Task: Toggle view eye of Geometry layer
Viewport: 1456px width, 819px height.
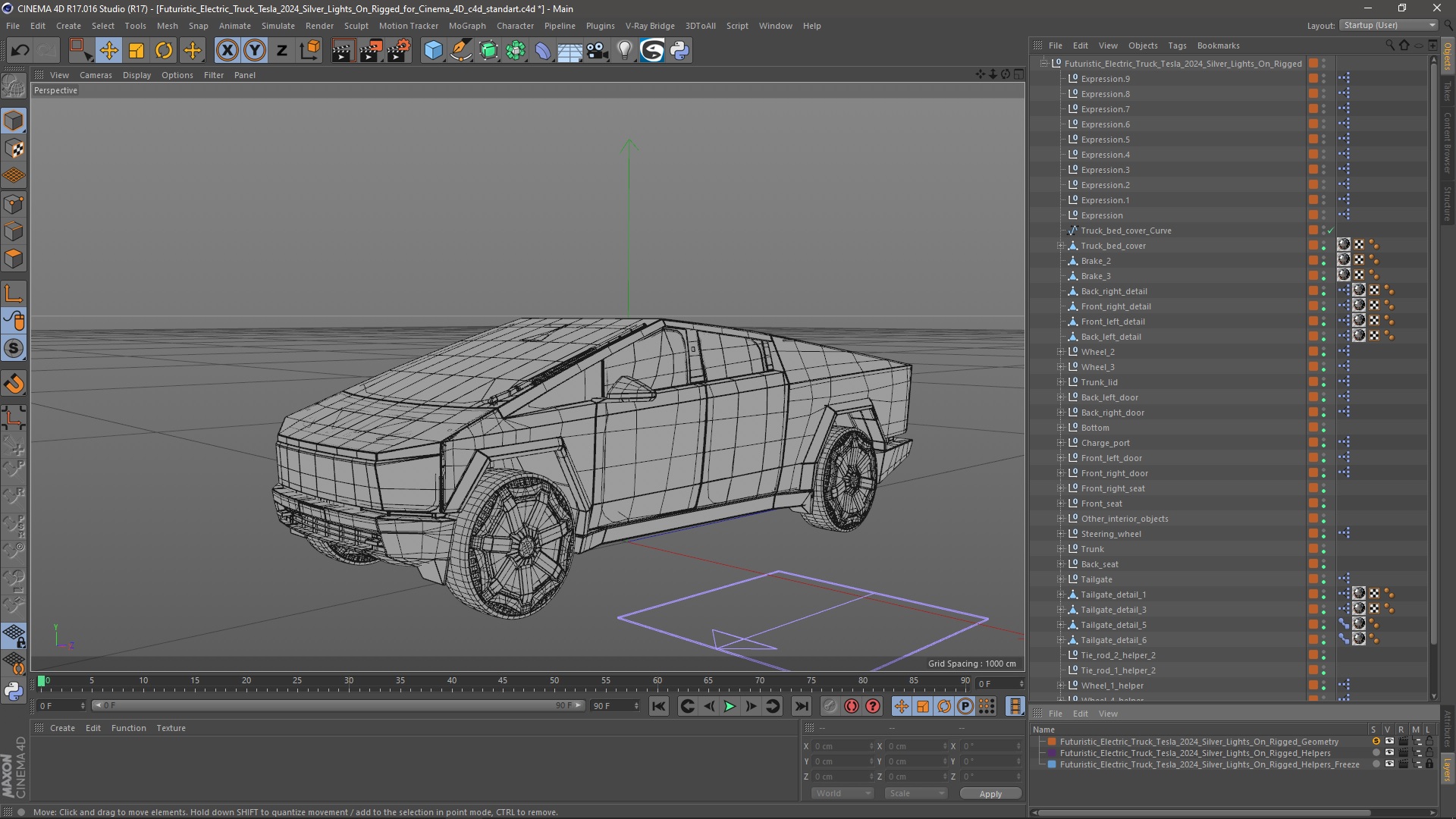Action: click(1389, 742)
